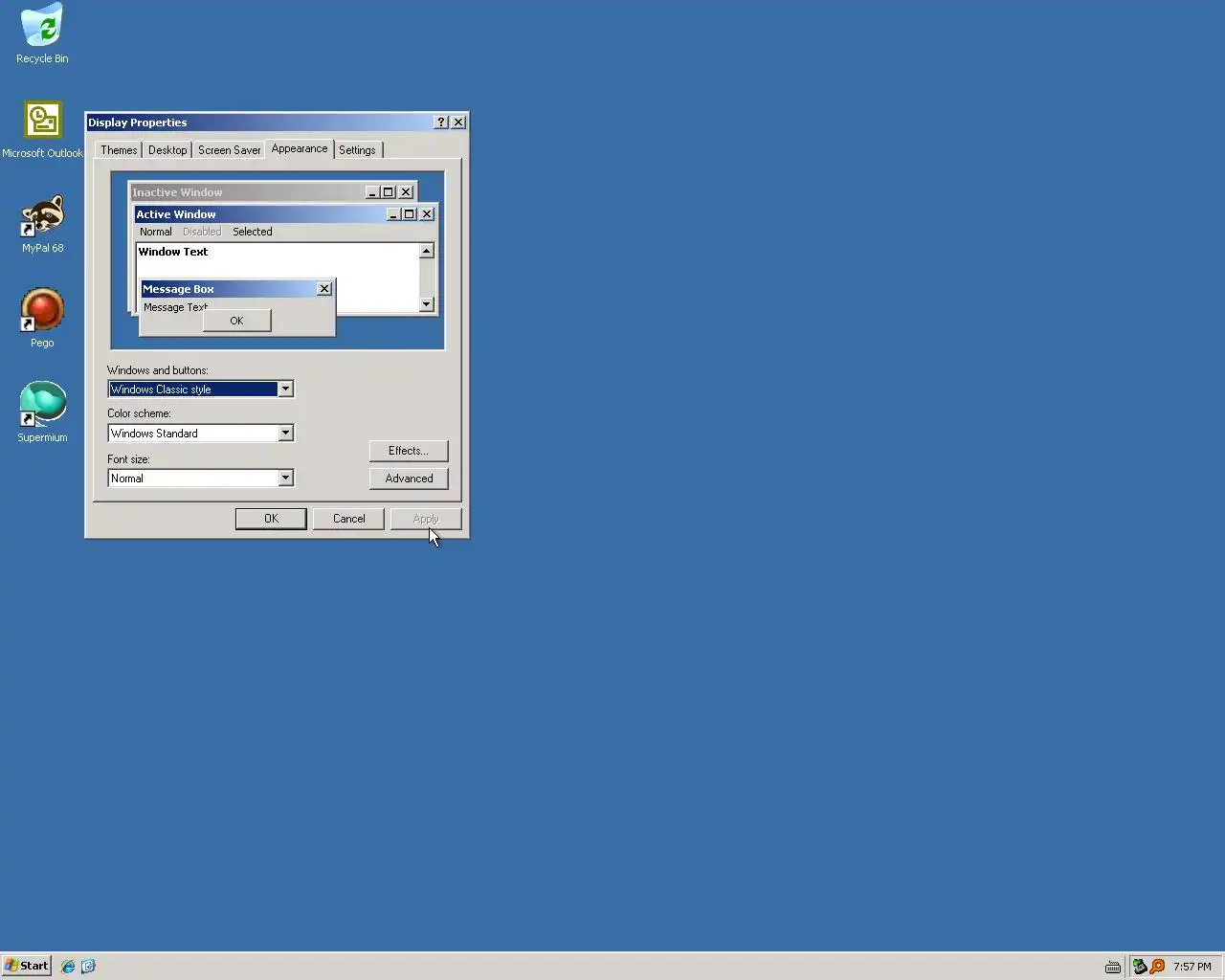Click Normal menu item in preview
Image resolution: width=1225 pixels, height=980 pixels.
pos(156,232)
